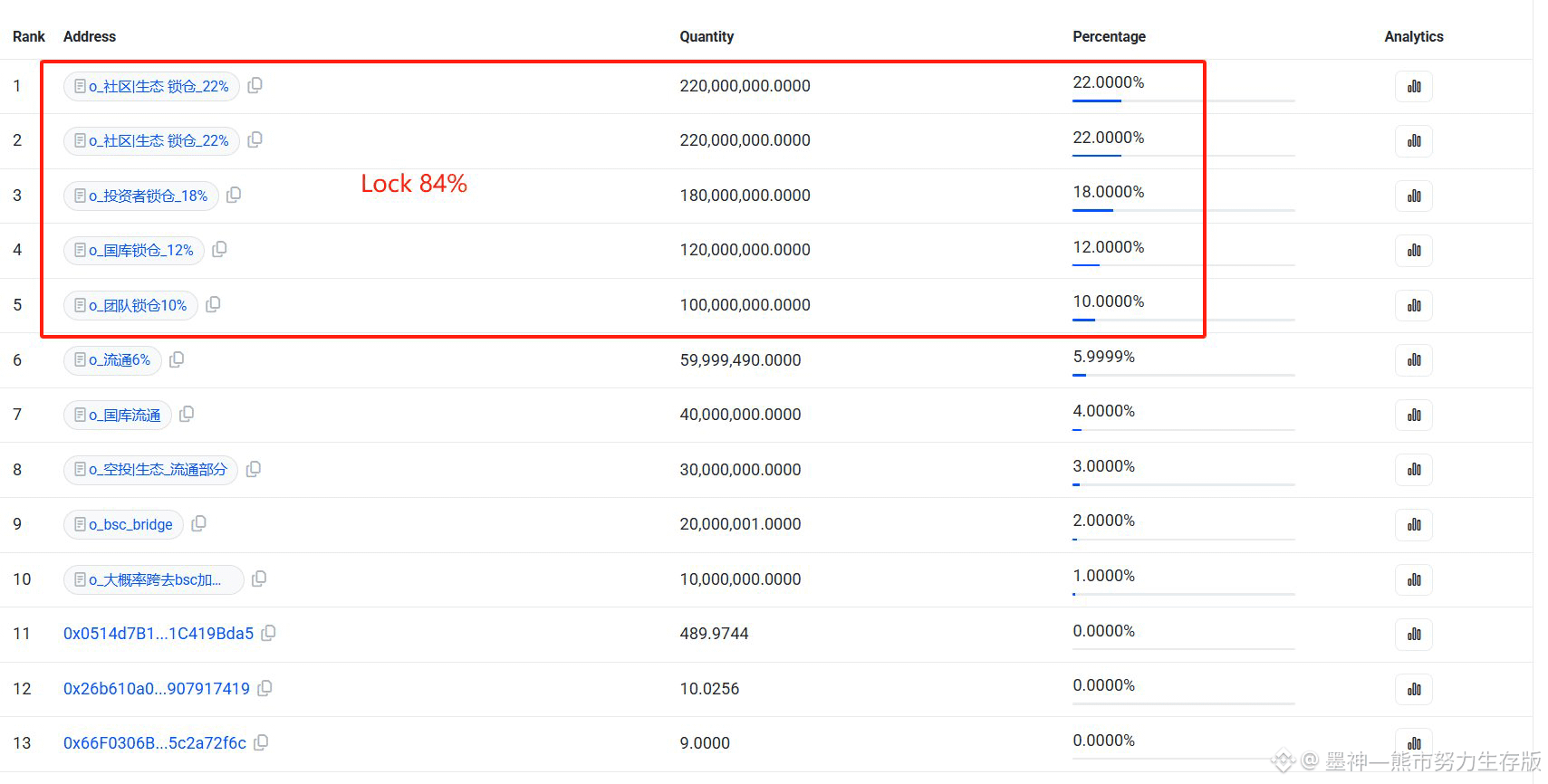Select quantity 180,000,000.0000
The height and width of the screenshot is (784, 1548).
coord(745,196)
